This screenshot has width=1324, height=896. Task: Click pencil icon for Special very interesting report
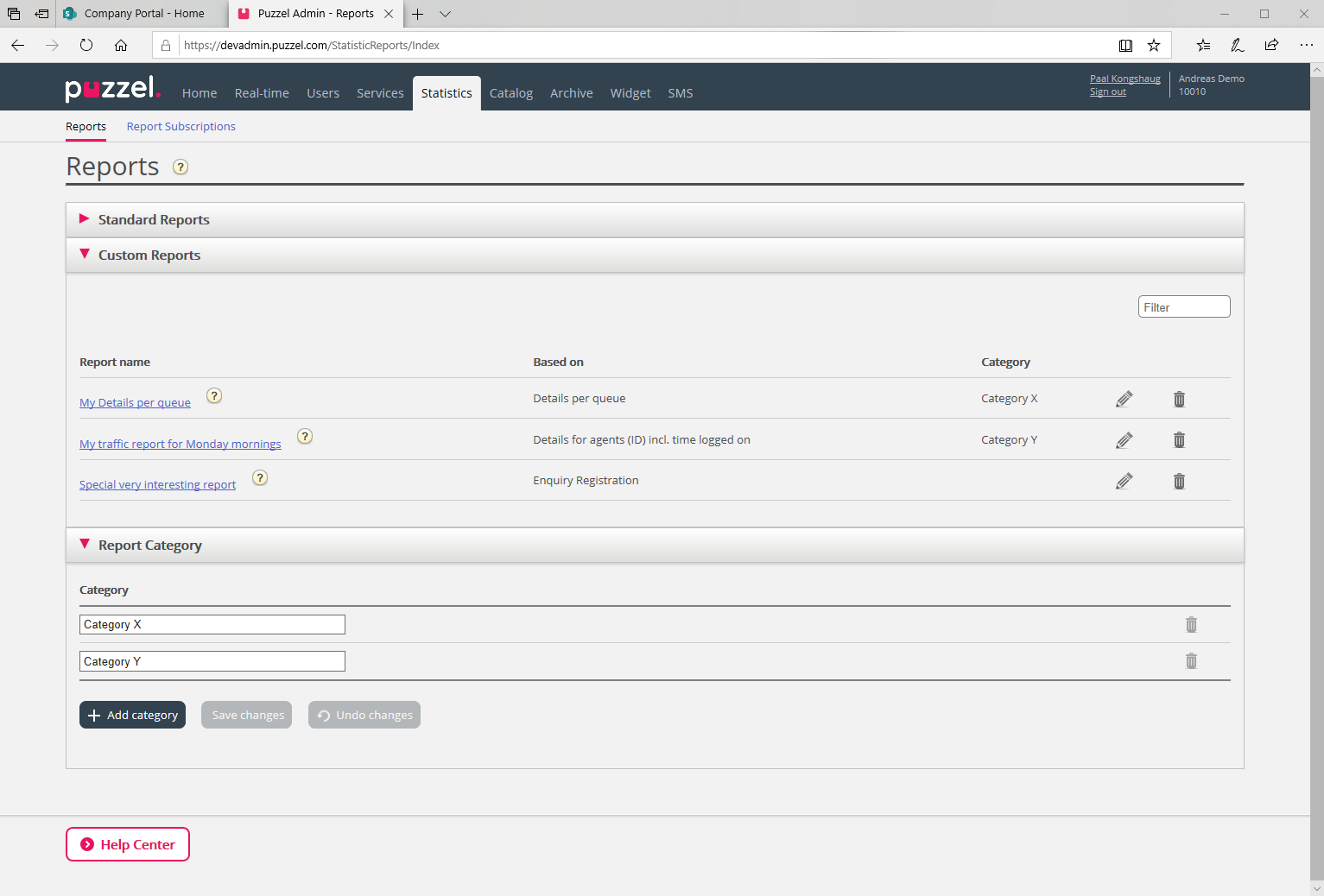tap(1124, 482)
